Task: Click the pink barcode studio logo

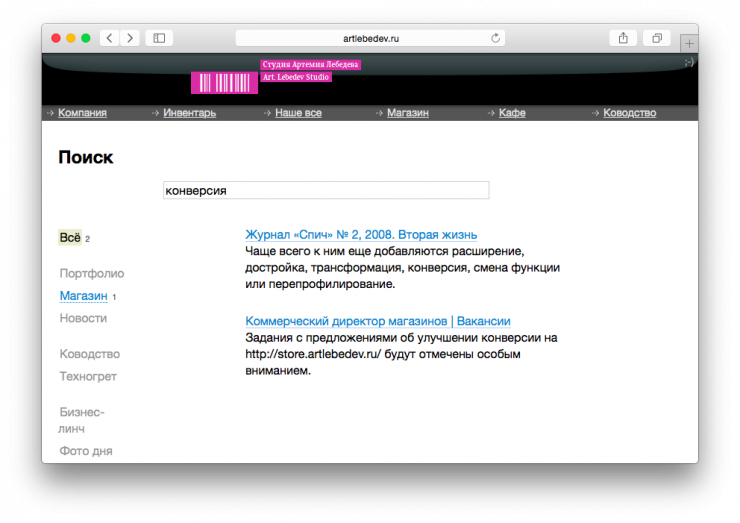Action: pos(225,83)
